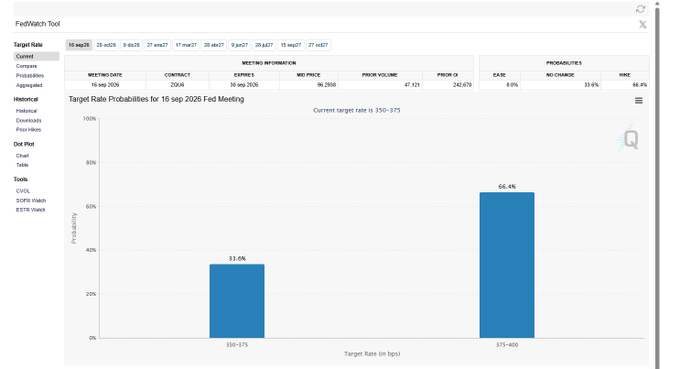Click the 350-375 x-axis label
680x369 pixels.
[x=237, y=345]
